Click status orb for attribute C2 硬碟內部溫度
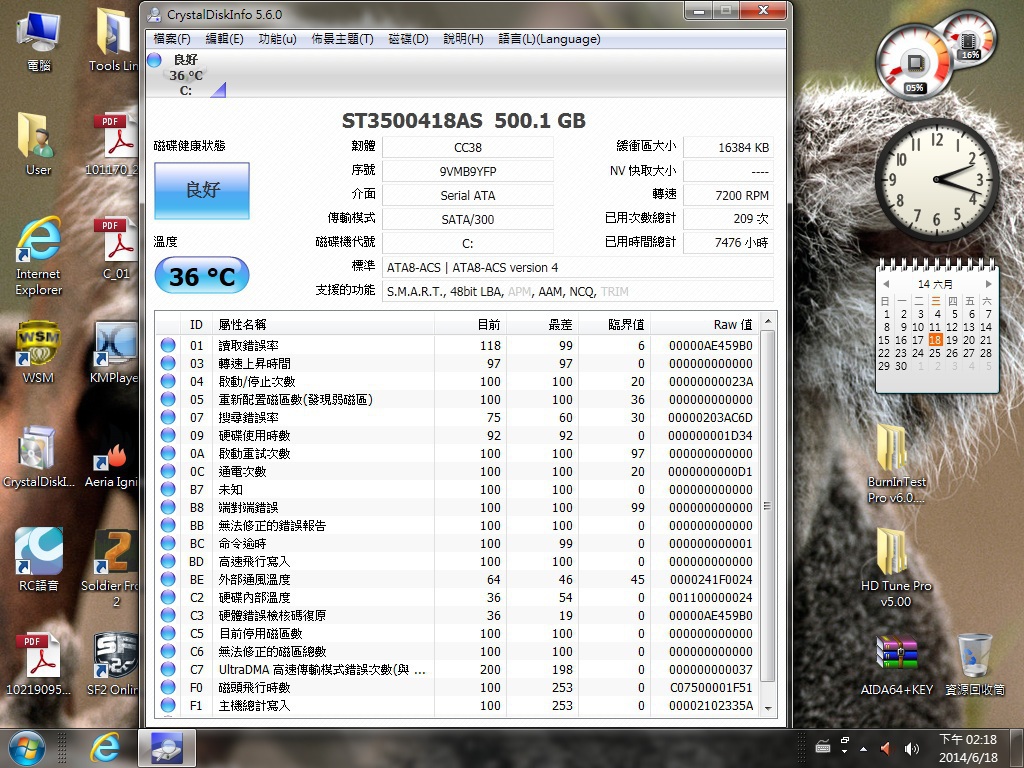This screenshot has height=768, width=1024. coord(168,598)
